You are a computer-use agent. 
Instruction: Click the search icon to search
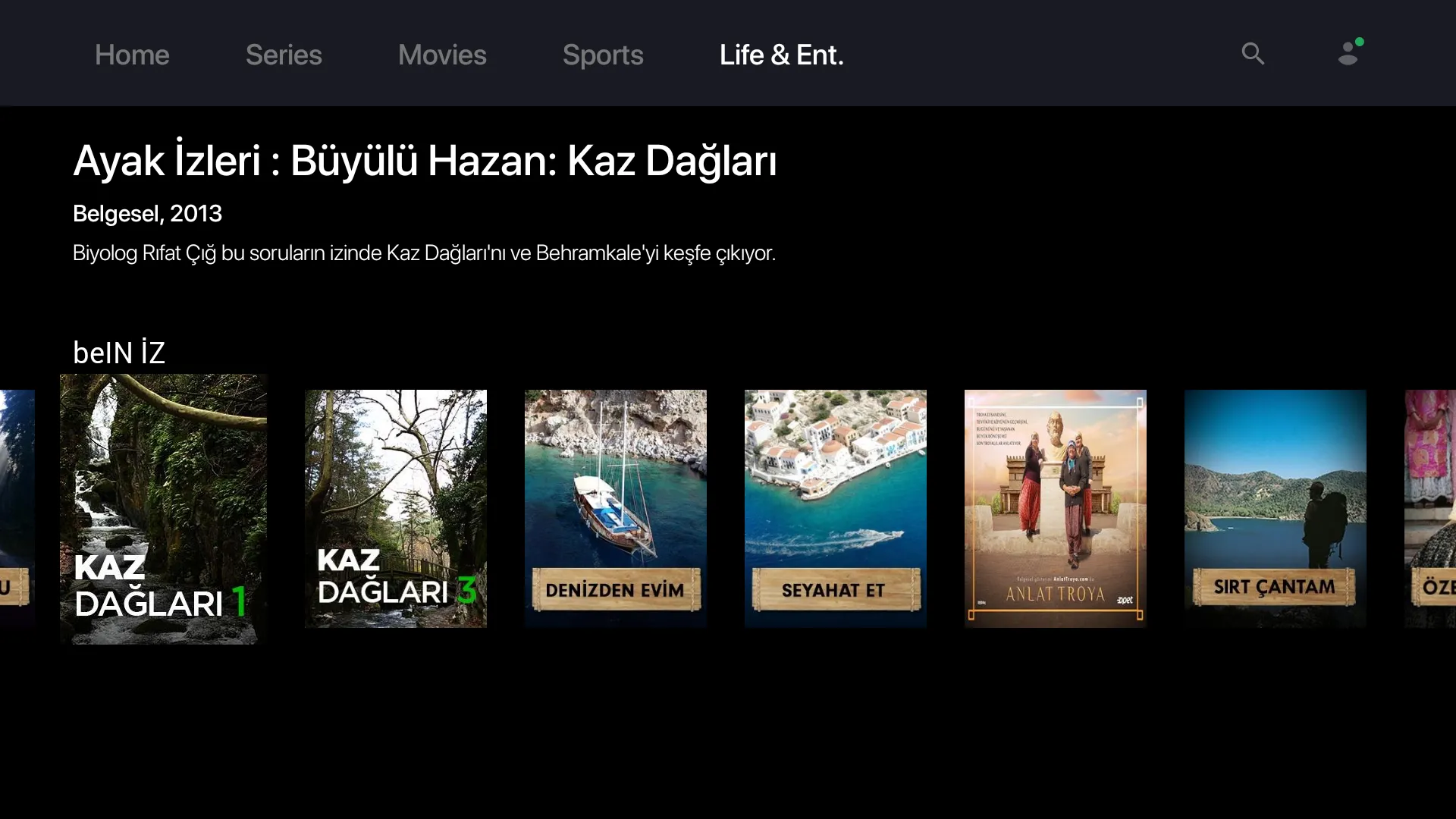[1253, 53]
